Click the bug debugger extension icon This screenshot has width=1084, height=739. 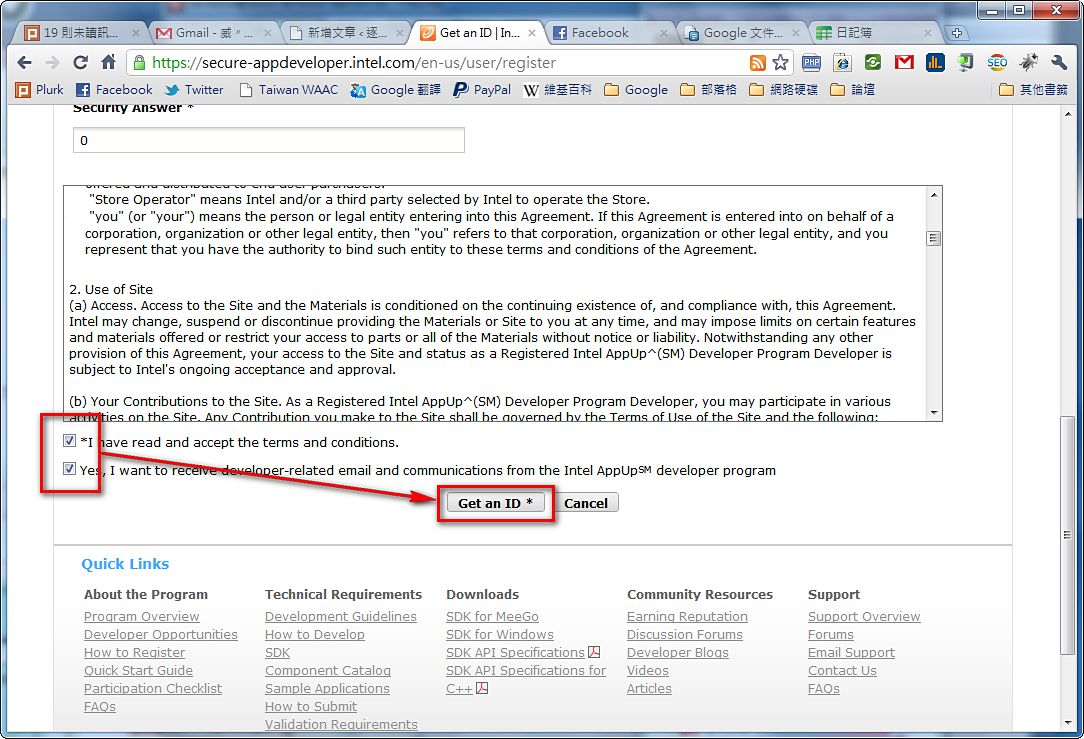(x=1029, y=63)
